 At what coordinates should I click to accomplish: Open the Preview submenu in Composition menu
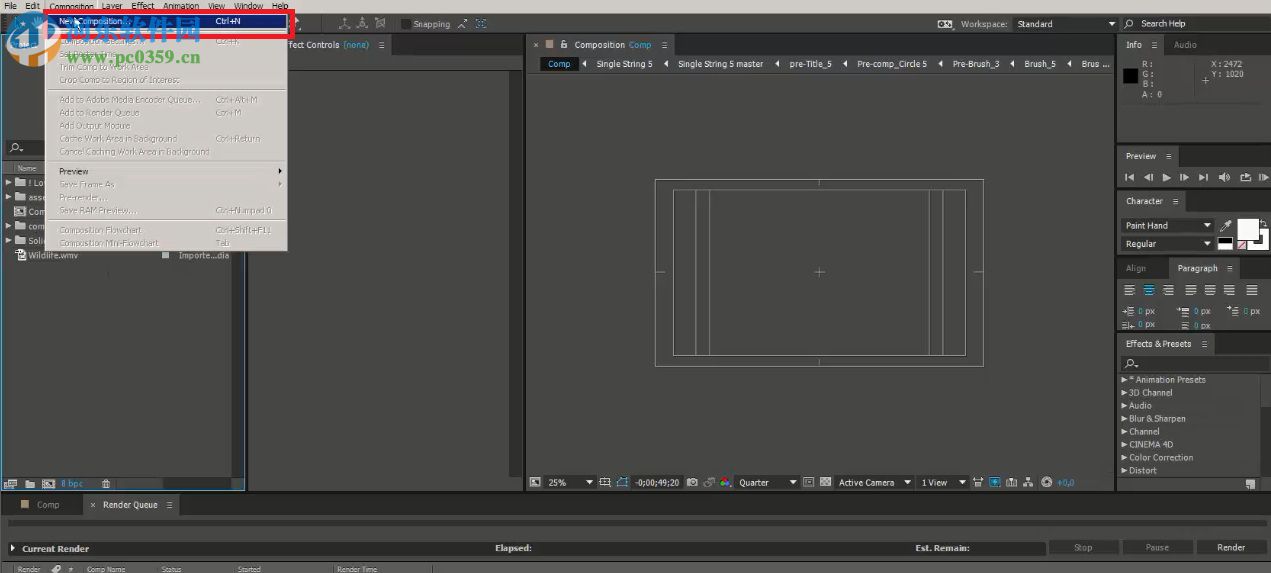tap(167, 171)
